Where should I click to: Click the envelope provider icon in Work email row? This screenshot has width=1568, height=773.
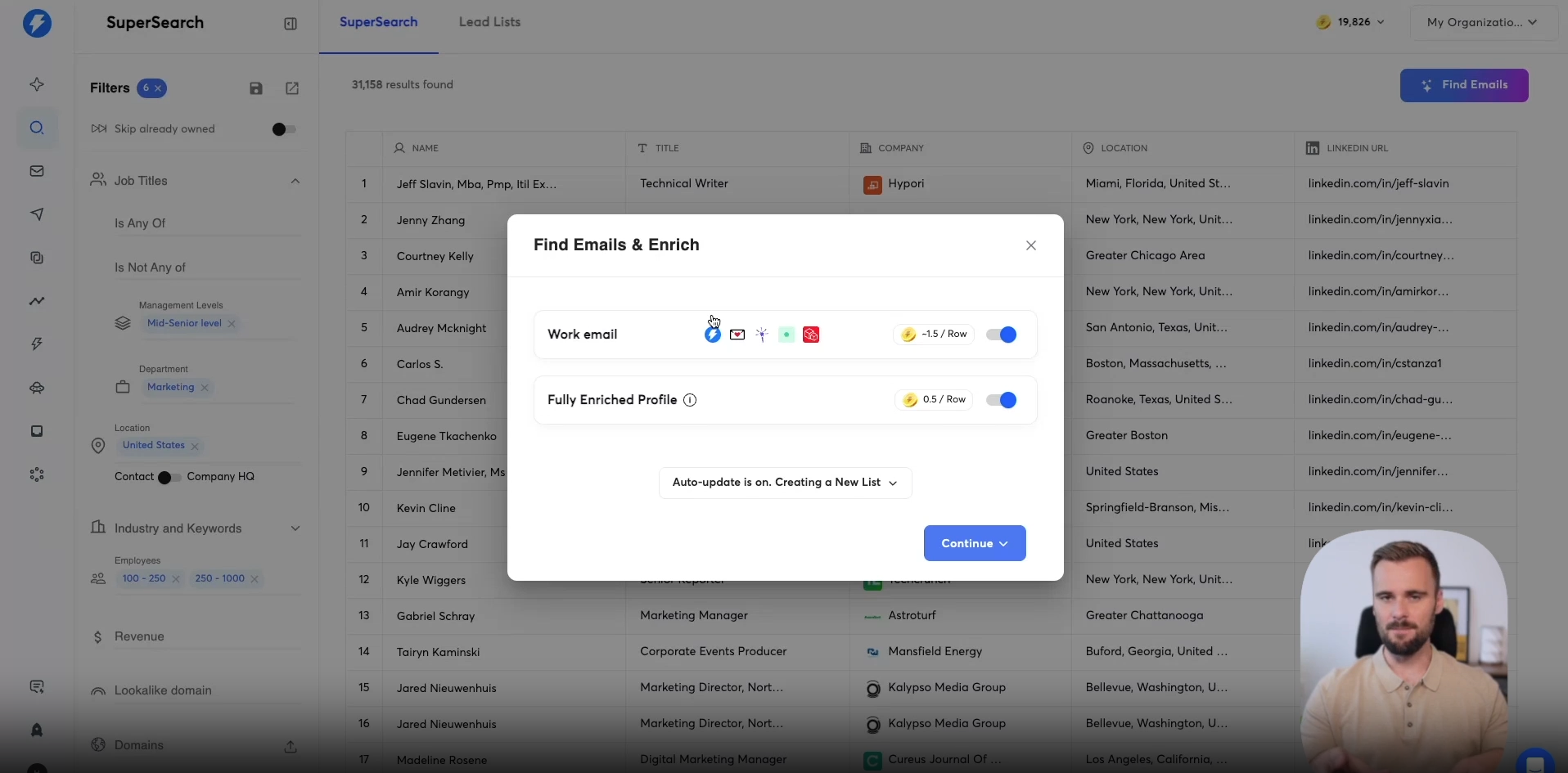pos(737,335)
